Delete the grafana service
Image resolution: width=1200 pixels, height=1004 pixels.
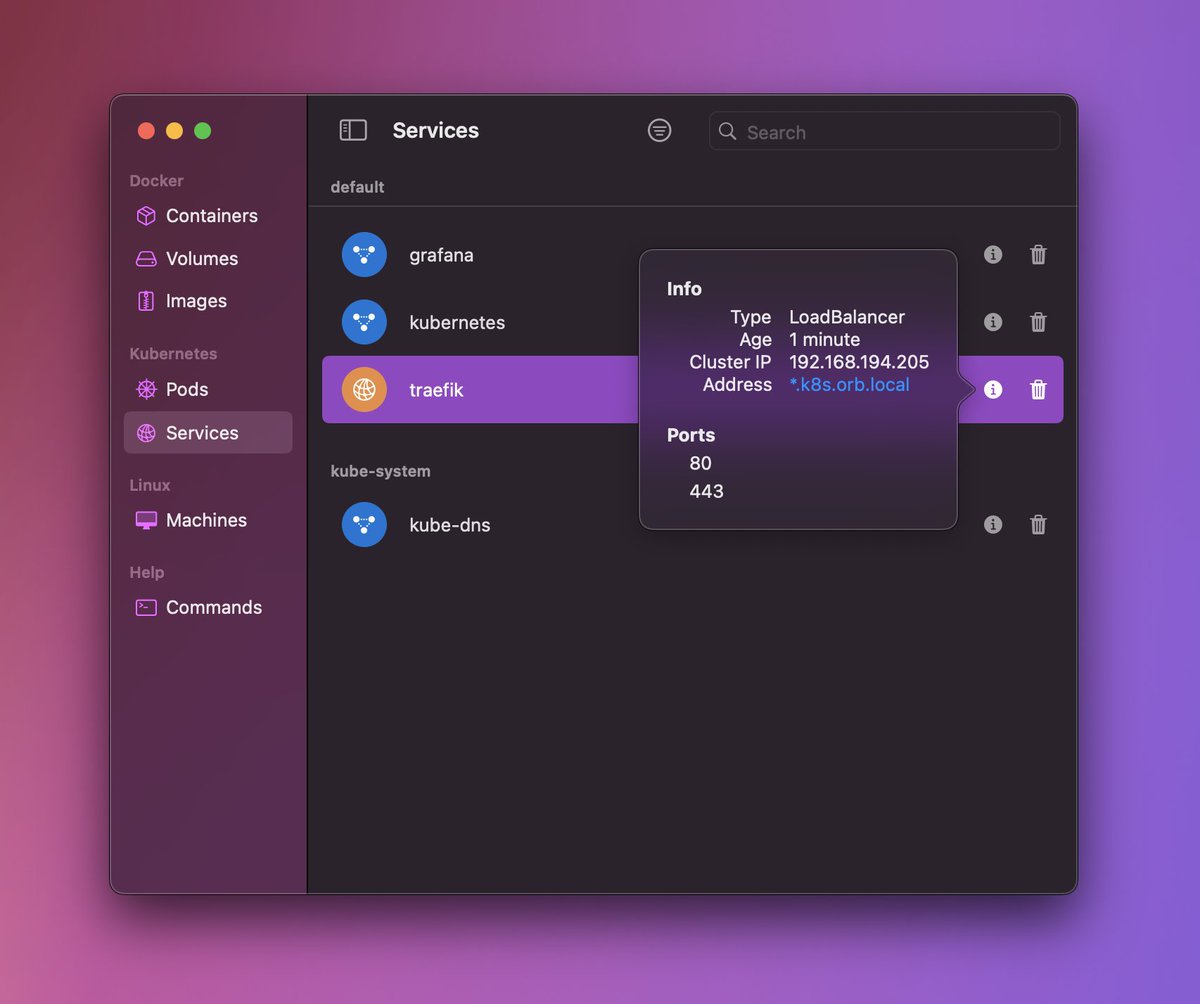[x=1038, y=255]
